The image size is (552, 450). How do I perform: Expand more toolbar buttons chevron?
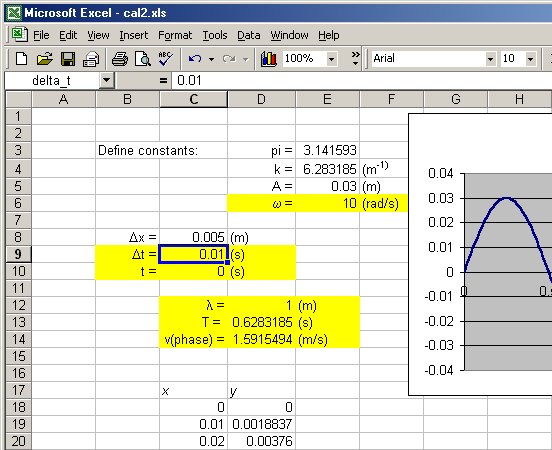pos(356,58)
